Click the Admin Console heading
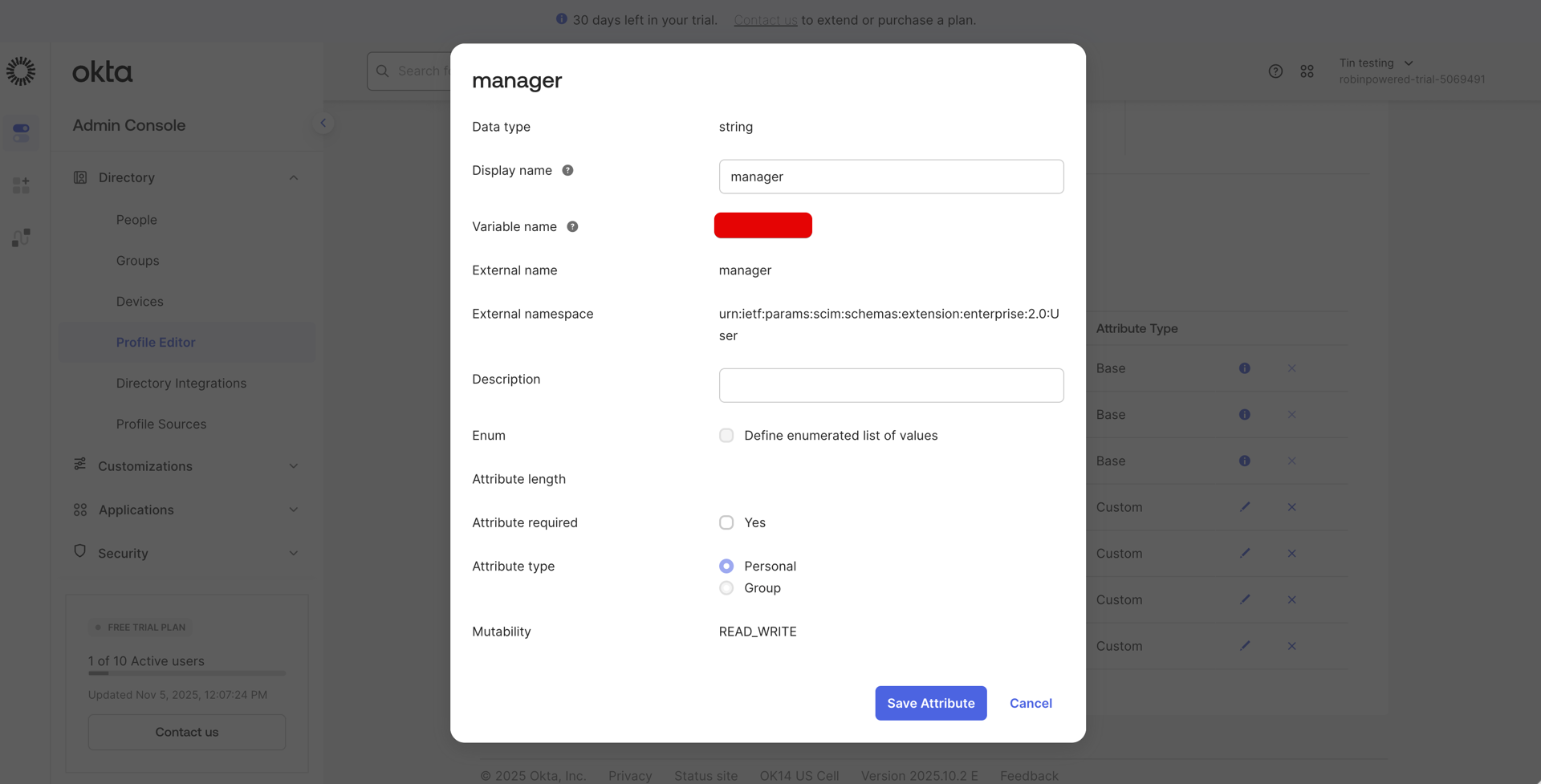Screen dimensions: 1541x784 click(x=129, y=125)
